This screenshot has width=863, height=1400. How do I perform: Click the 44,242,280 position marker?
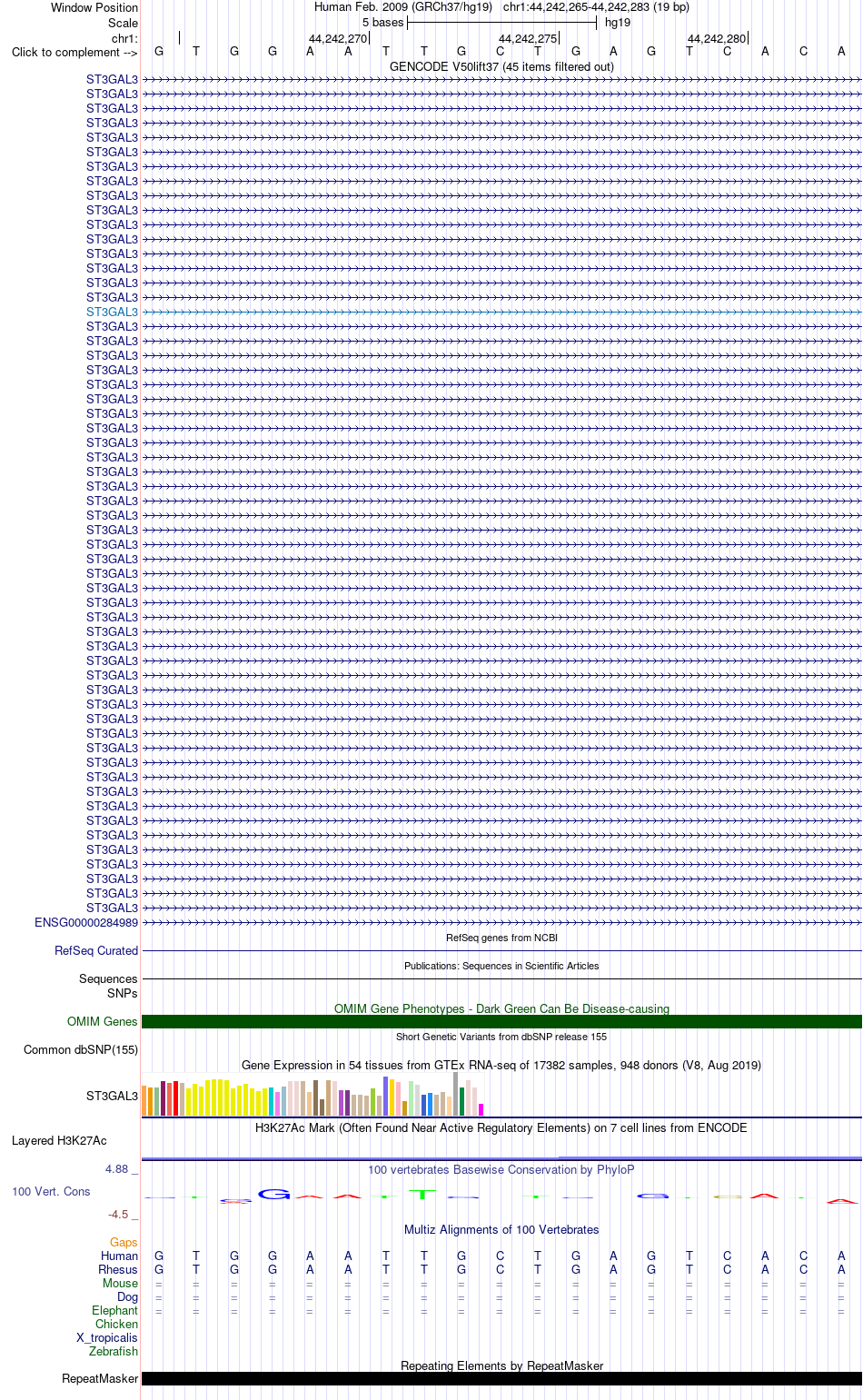pos(717,38)
